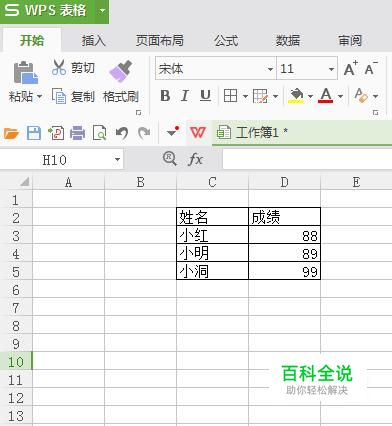Select cell containing 小明

(212, 253)
